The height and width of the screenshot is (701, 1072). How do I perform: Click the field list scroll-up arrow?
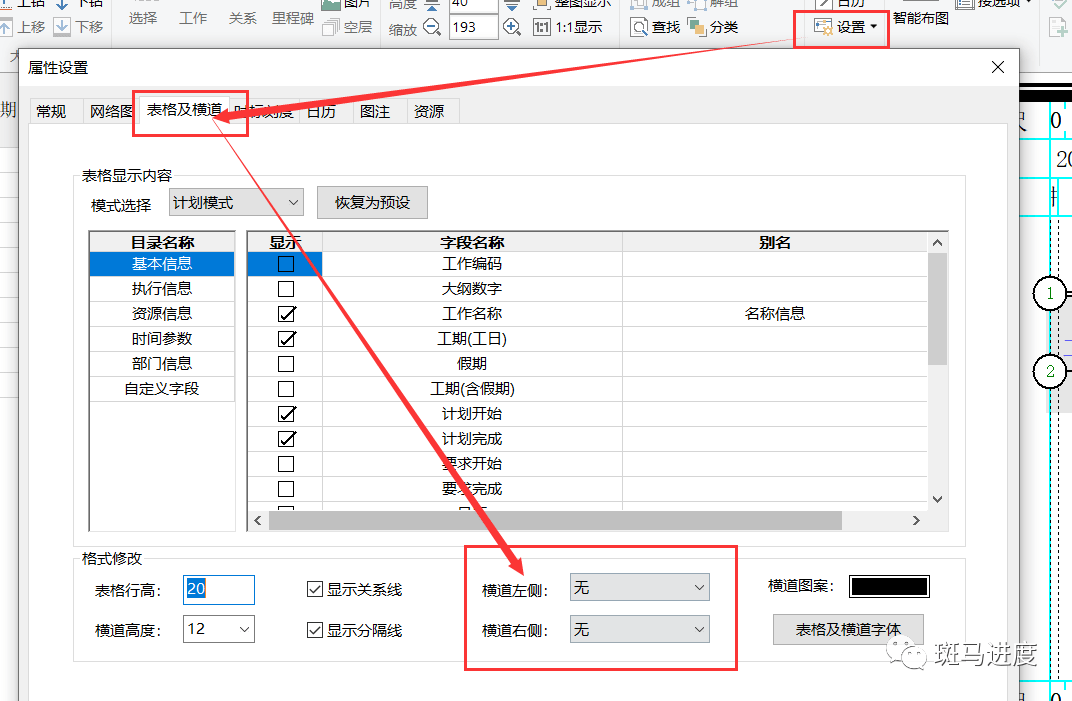pos(937,243)
